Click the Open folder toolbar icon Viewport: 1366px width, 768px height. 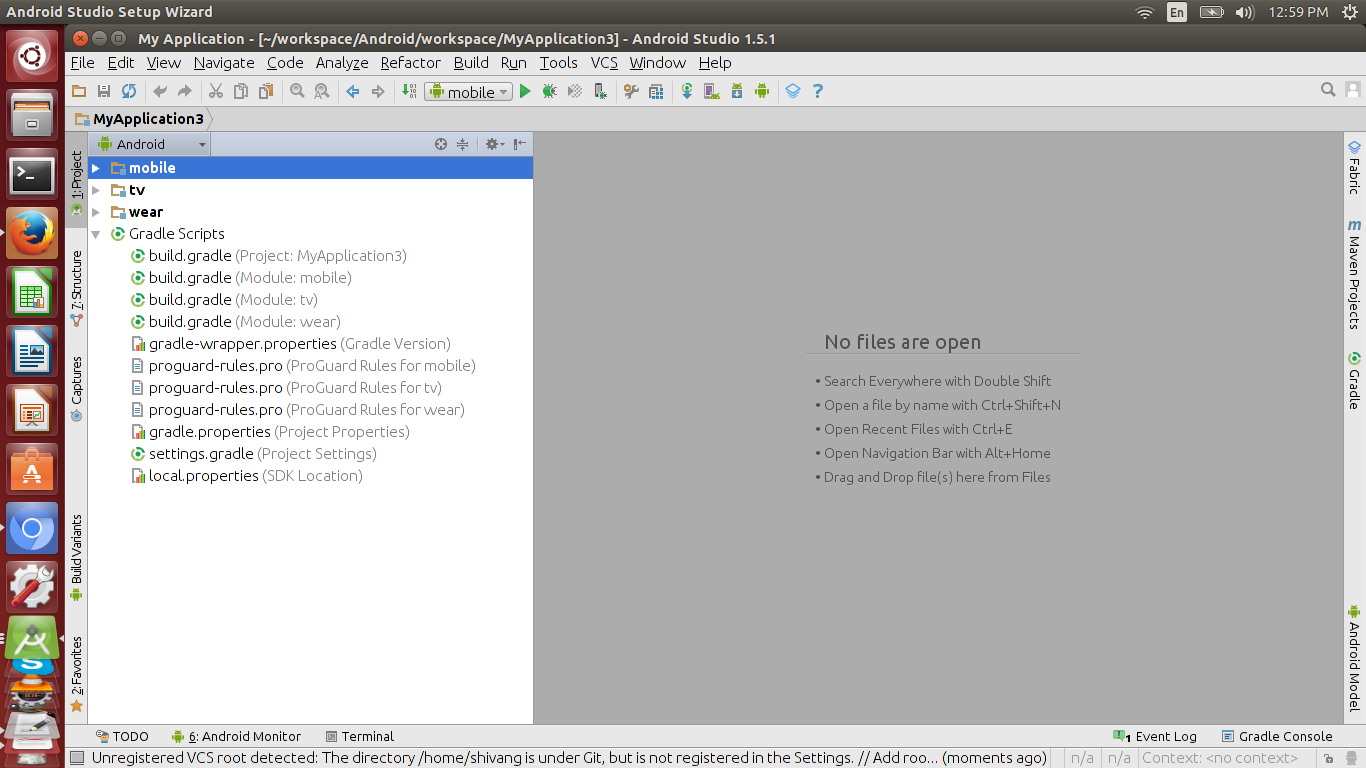[79, 91]
